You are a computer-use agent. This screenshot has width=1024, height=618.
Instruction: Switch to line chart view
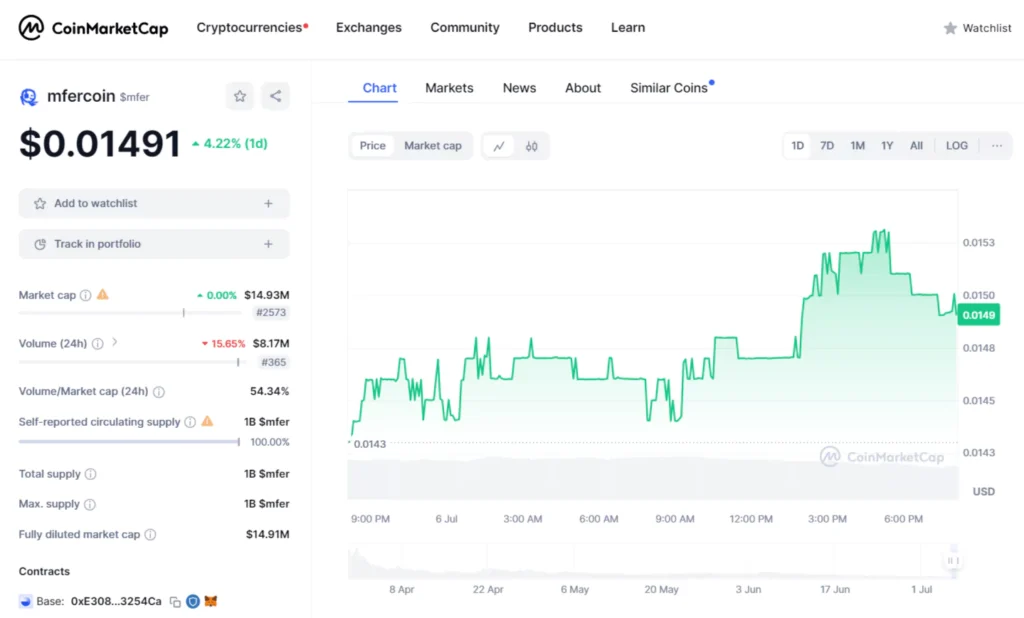click(x=499, y=146)
